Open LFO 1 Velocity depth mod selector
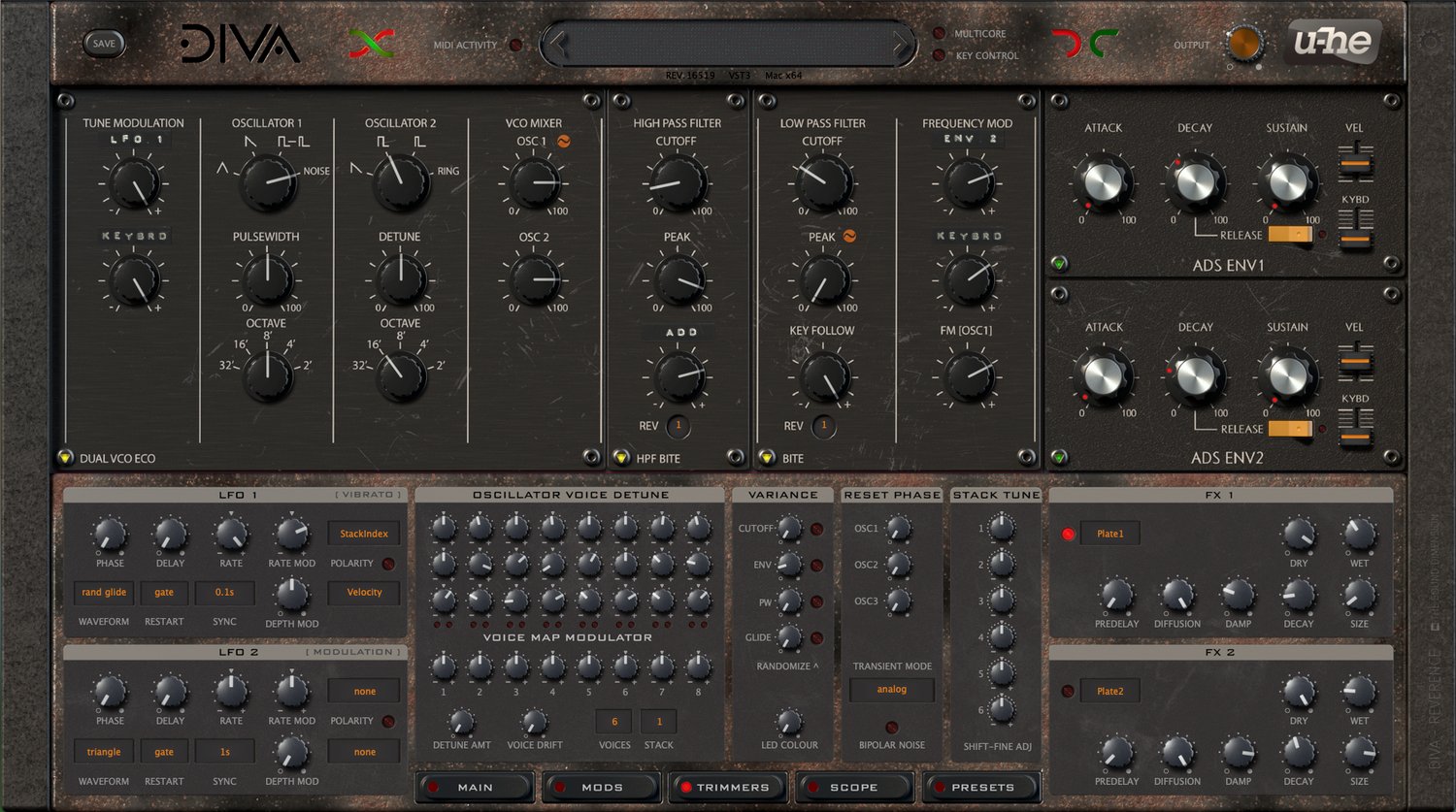1456x812 pixels. click(364, 592)
